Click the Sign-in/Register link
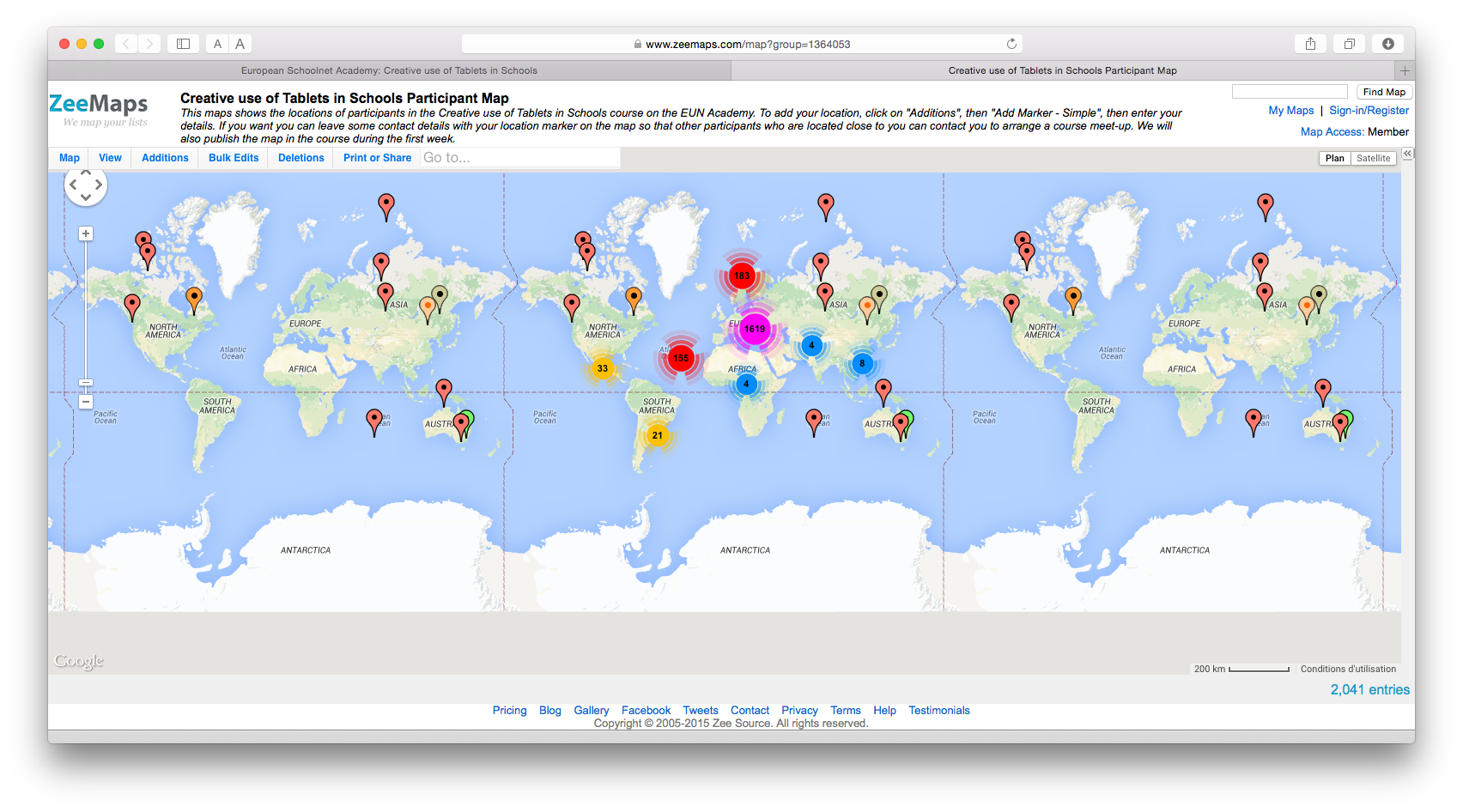 [1369, 111]
